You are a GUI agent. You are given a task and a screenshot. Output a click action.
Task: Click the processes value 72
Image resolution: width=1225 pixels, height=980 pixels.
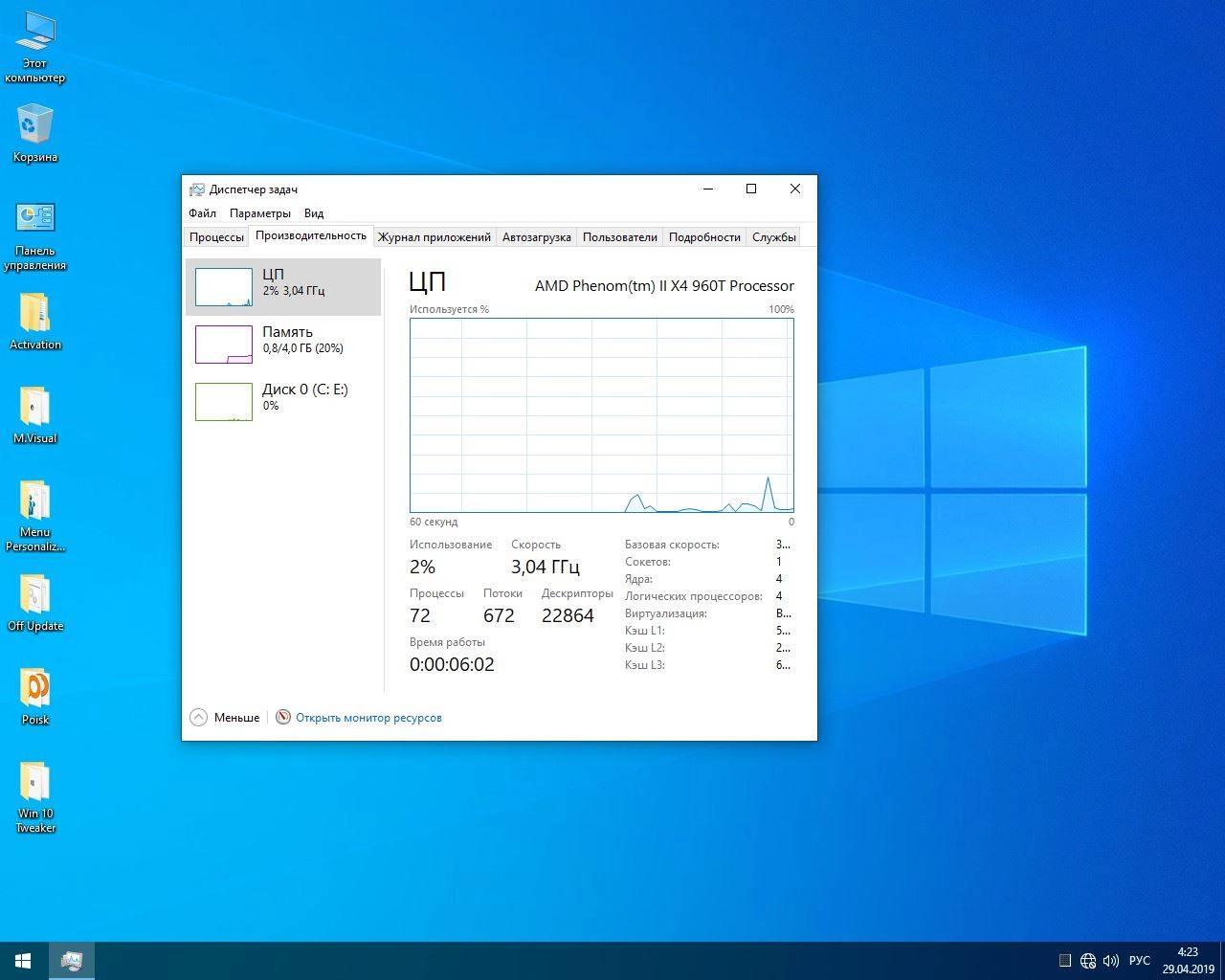[420, 615]
